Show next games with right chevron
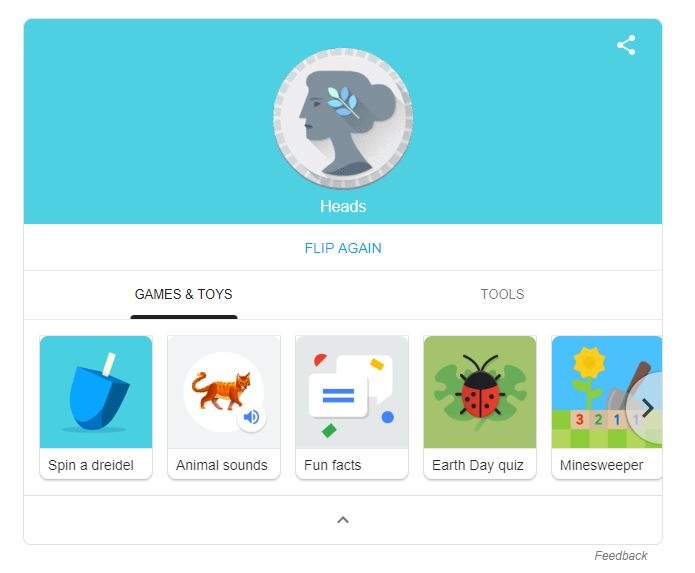This screenshot has height=573, width=695. 648,408
